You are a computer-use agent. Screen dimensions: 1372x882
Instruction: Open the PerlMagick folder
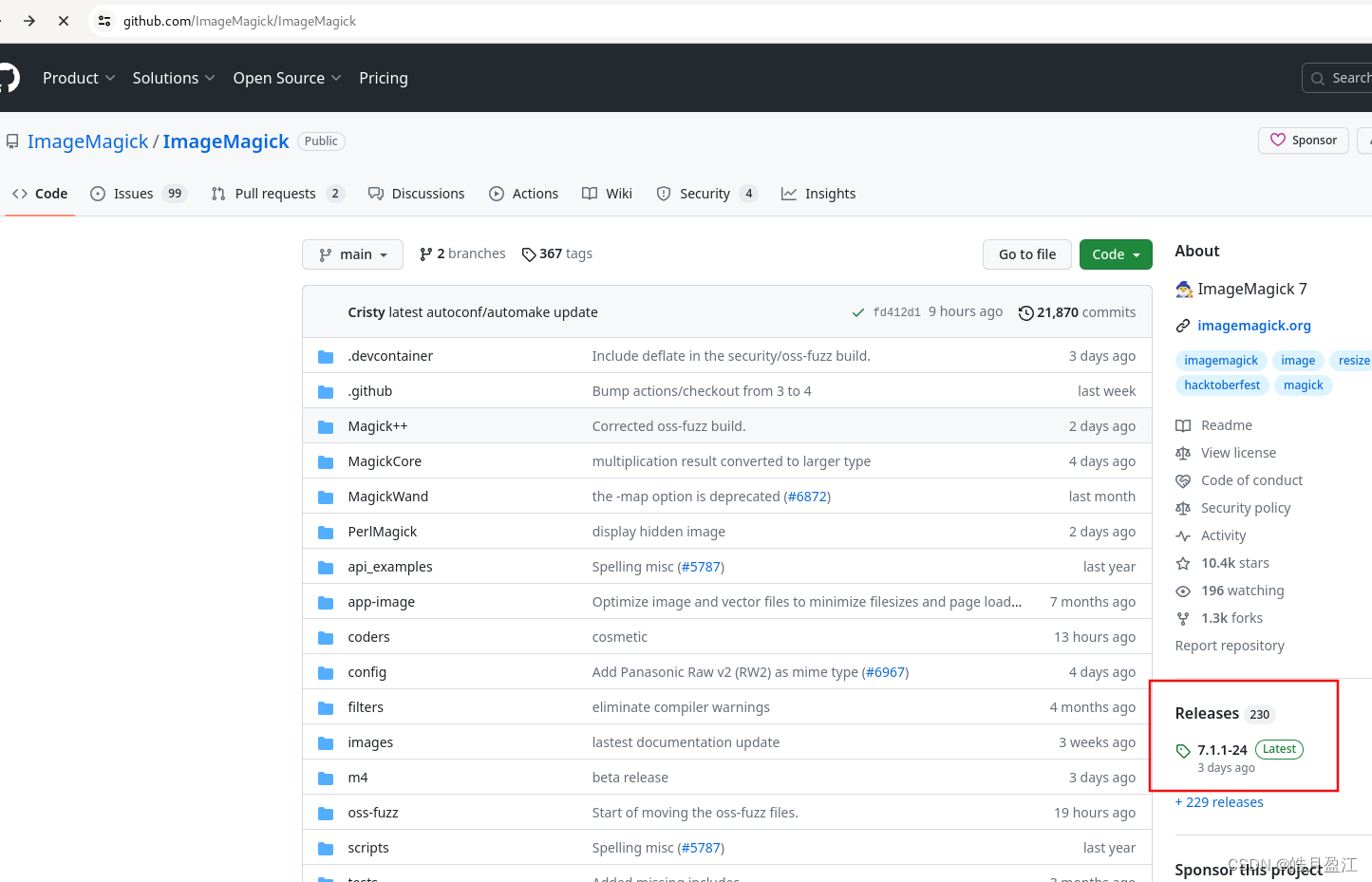(383, 532)
